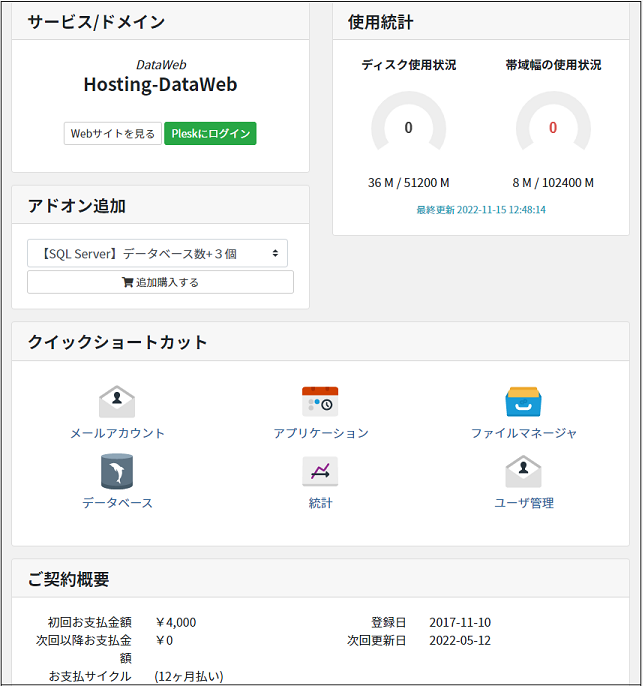The height and width of the screenshot is (686, 643).
Task: Click the (12ヶ月払い) payment cycle value
Action: (189, 676)
